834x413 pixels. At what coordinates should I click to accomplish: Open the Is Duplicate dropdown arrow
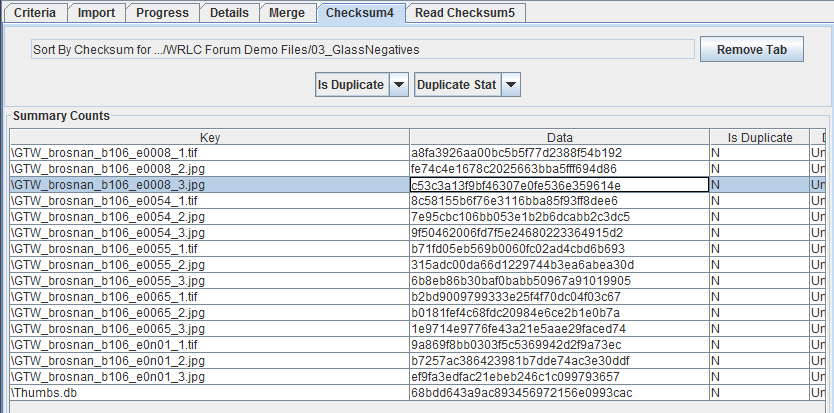[398, 85]
